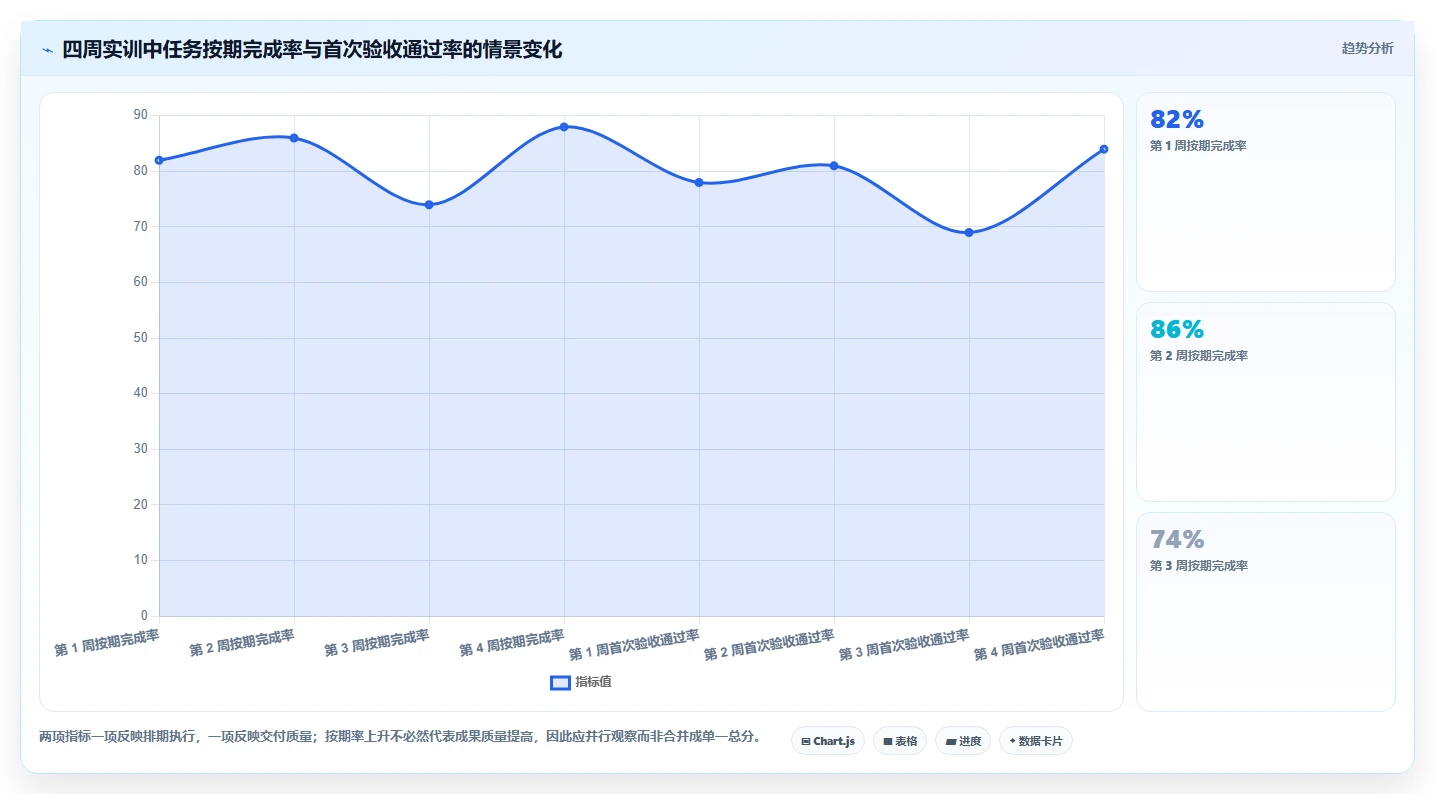
Task: Click the y-axis value 0
Action: (x=144, y=616)
